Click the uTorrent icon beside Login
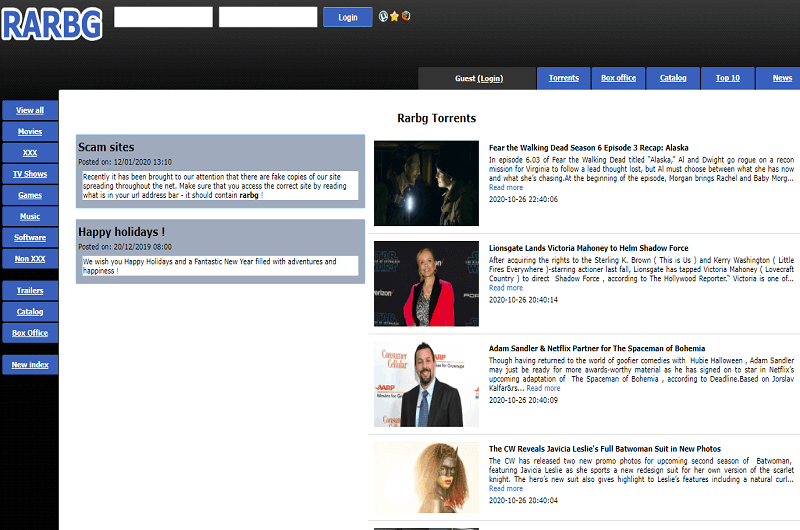The image size is (800, 530). tap(384, 16)
